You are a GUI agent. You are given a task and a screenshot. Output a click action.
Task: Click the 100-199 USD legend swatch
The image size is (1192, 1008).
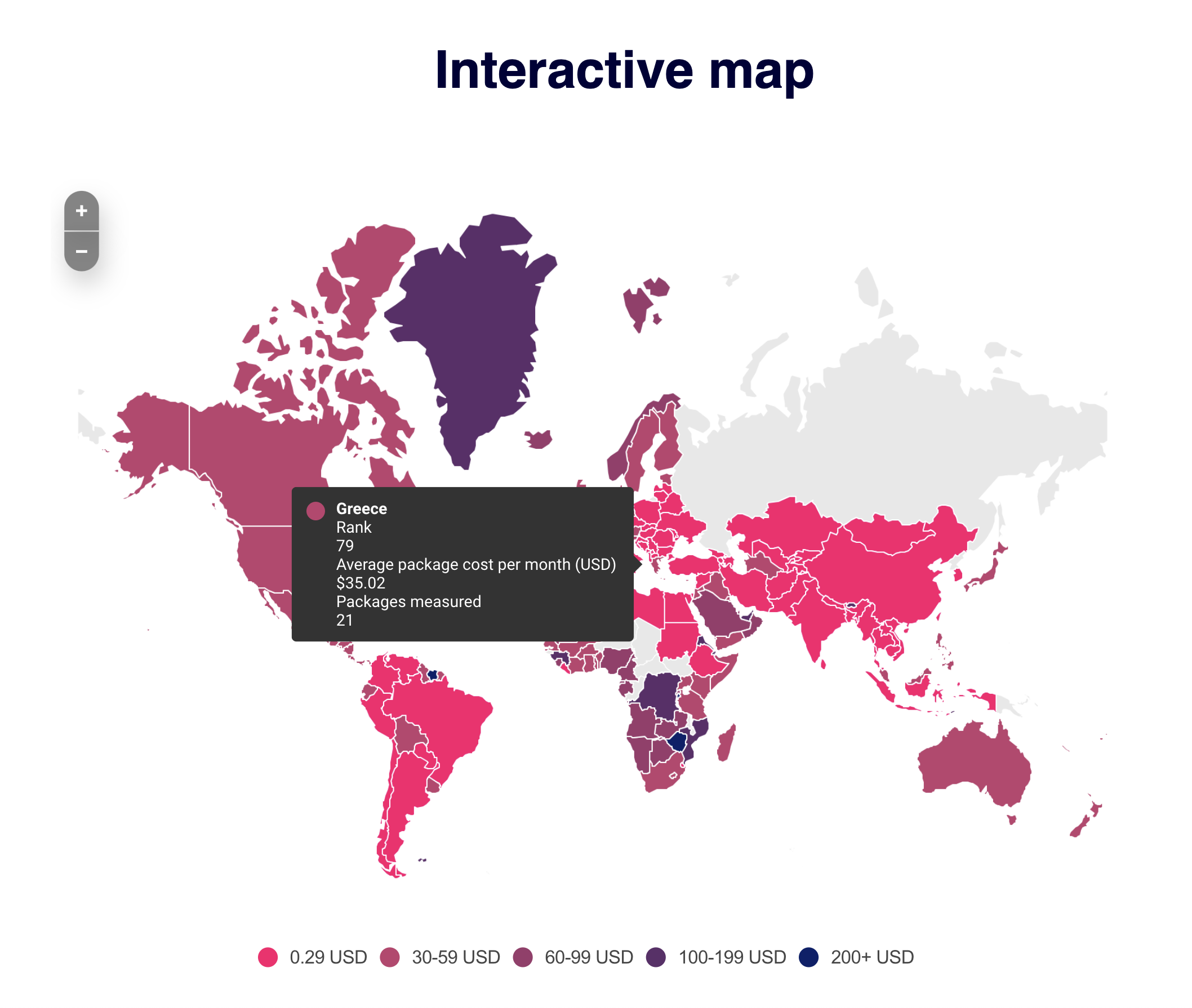point(656,957)
